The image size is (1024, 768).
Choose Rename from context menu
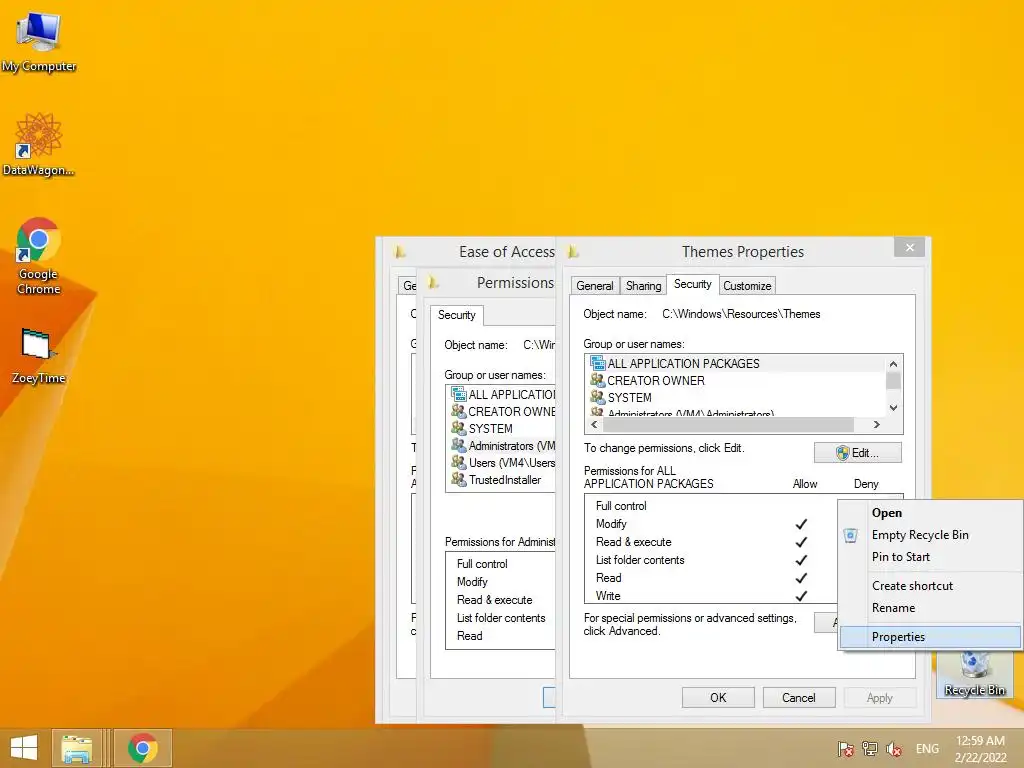pos(930,607)
